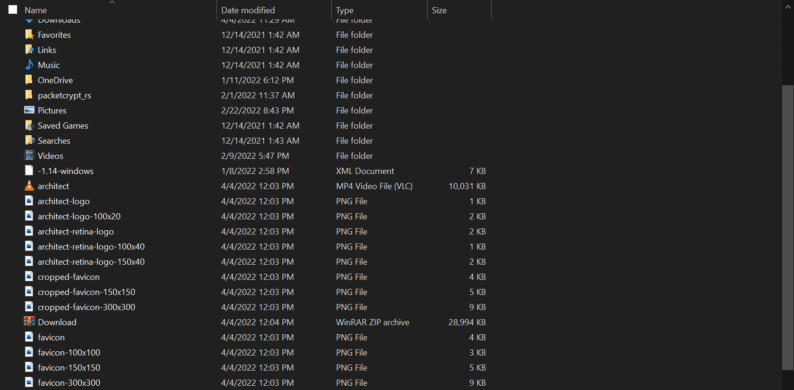Click the Favorites folder icon

29,34
